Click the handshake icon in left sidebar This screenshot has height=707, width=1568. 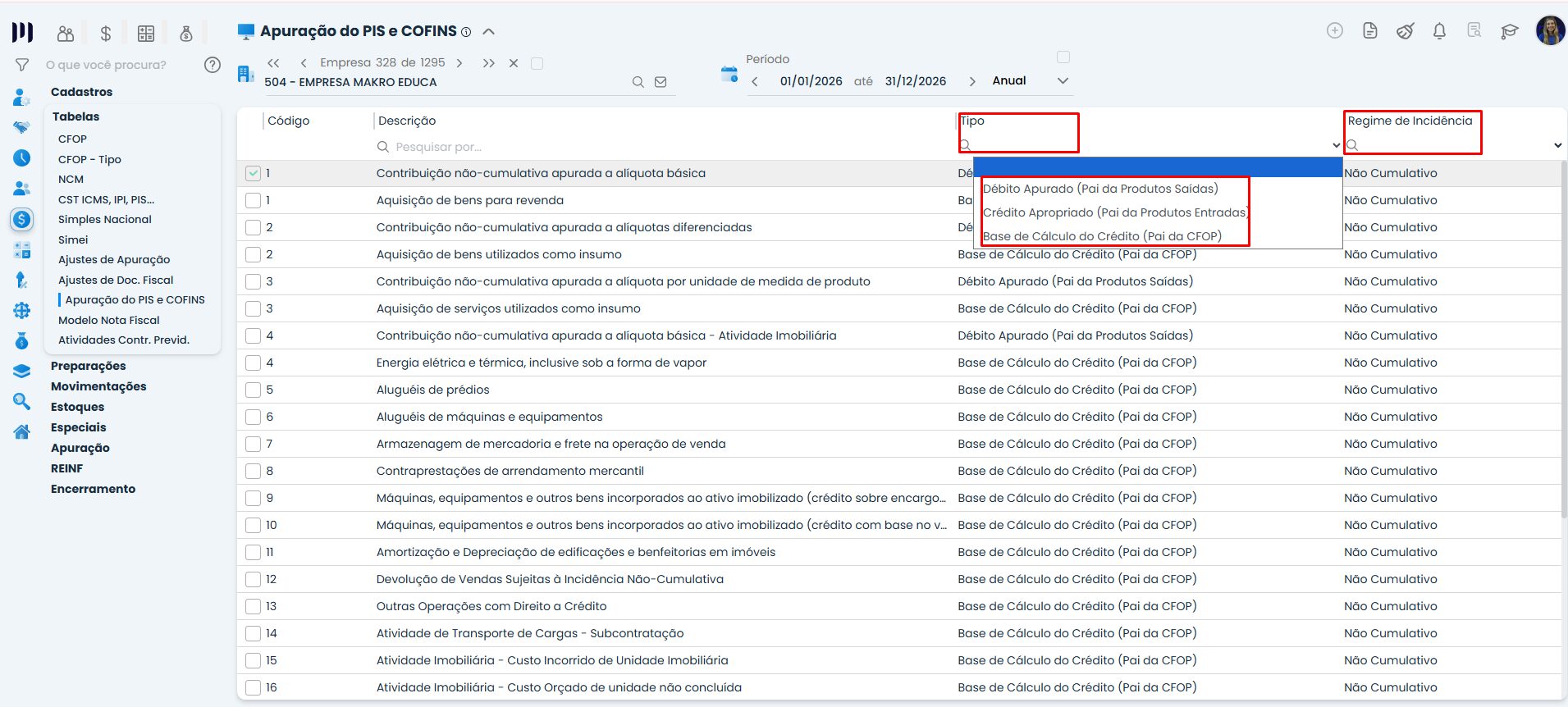point(22,127)
